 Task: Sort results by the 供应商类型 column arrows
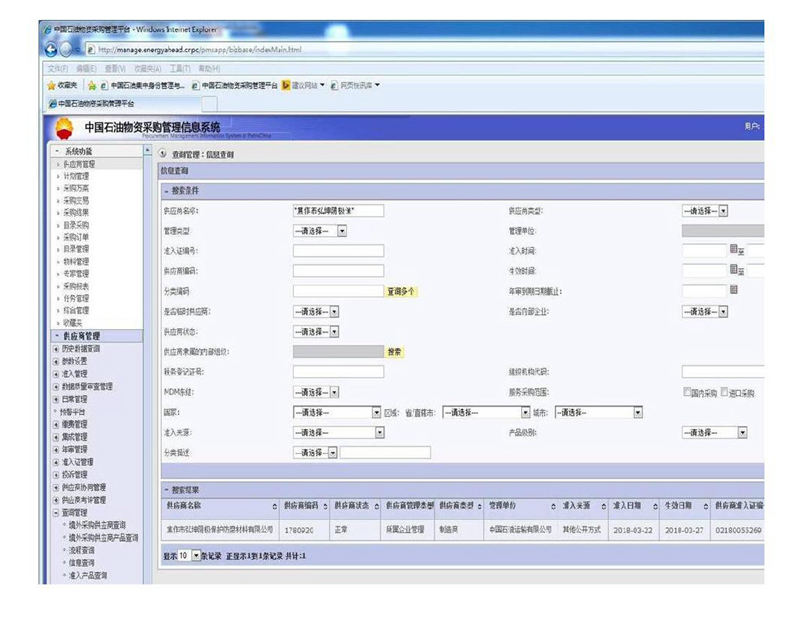point(480,506)
